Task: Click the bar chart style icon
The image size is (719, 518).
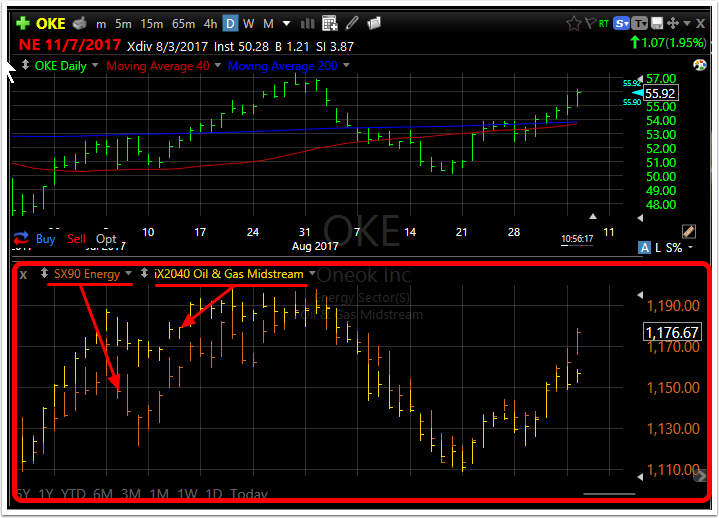Action: tap(307, 23)
